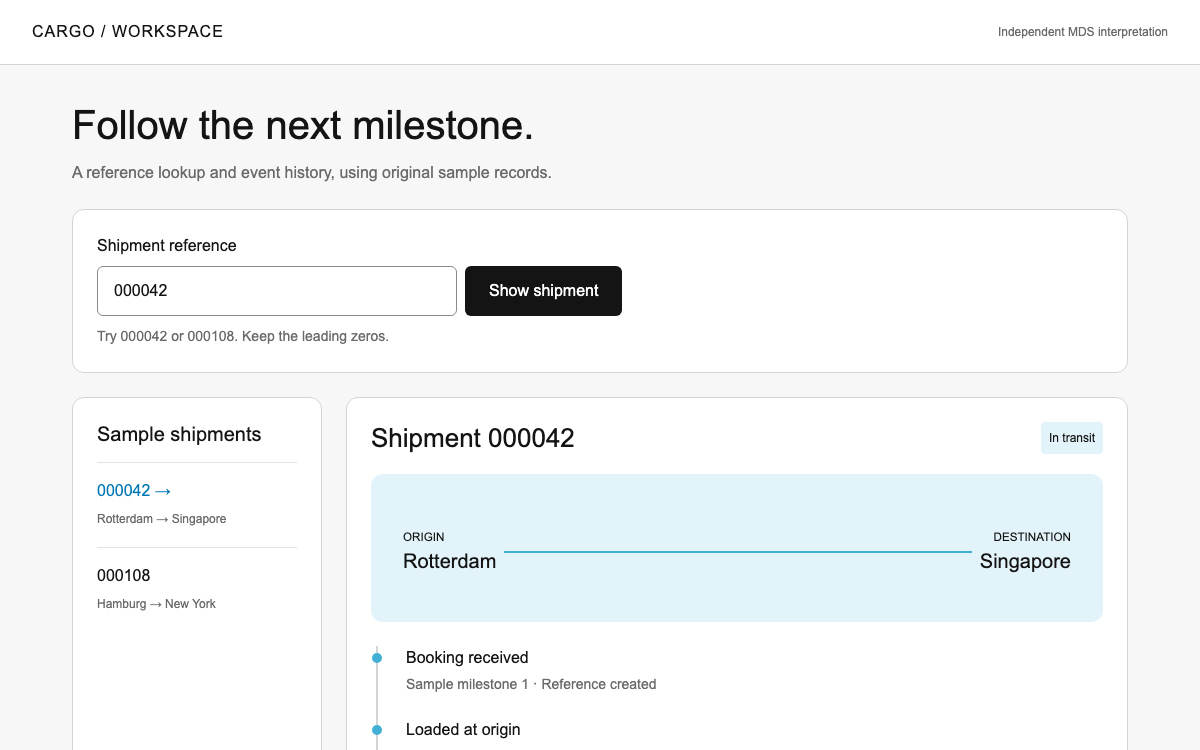Viewport: 1200px width, 750px height.
Task: Click the Hamburg → New York route text
Action: [156, 604]
